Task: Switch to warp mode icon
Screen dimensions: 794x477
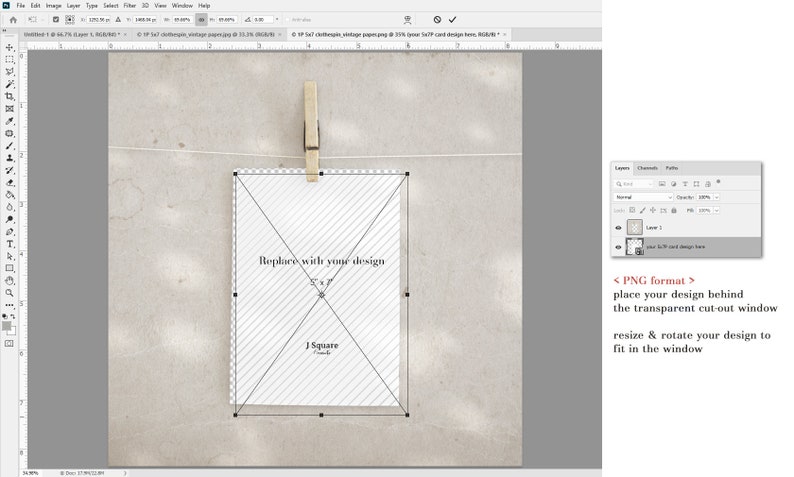Action: (407, 20)
